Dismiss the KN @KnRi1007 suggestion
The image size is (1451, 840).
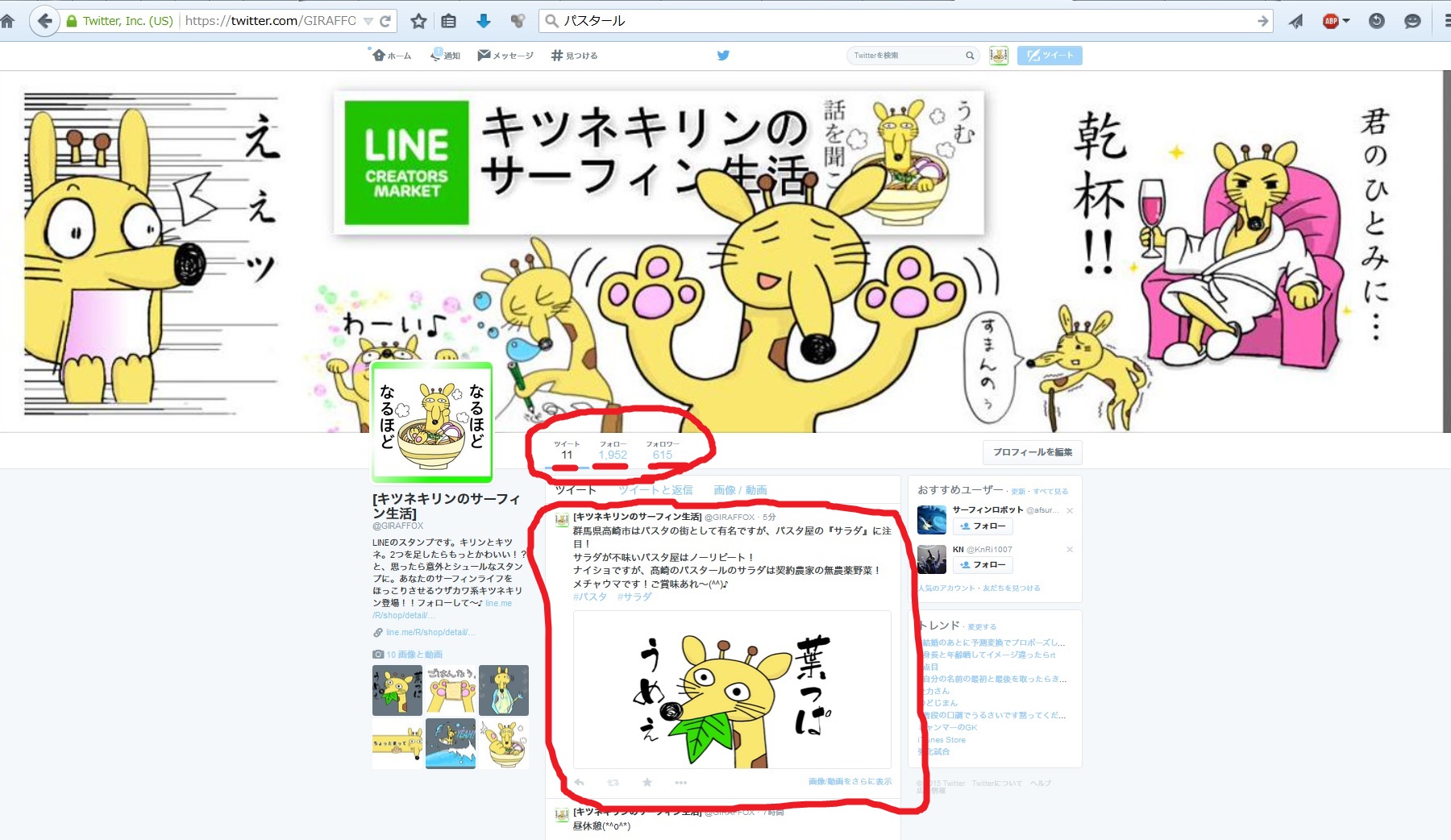click(x=1070, y=549)
